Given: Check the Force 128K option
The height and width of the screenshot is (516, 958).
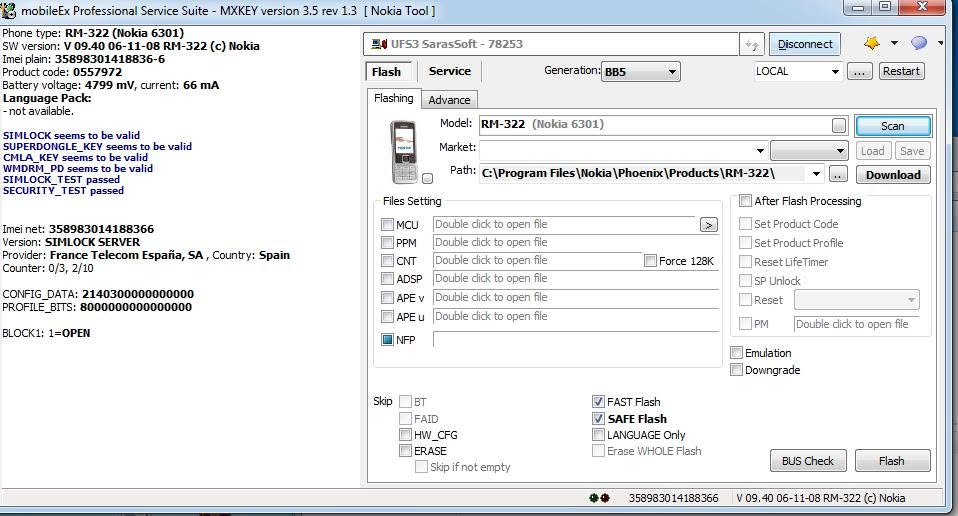Looking at the screenshot, I should [650, 261].
